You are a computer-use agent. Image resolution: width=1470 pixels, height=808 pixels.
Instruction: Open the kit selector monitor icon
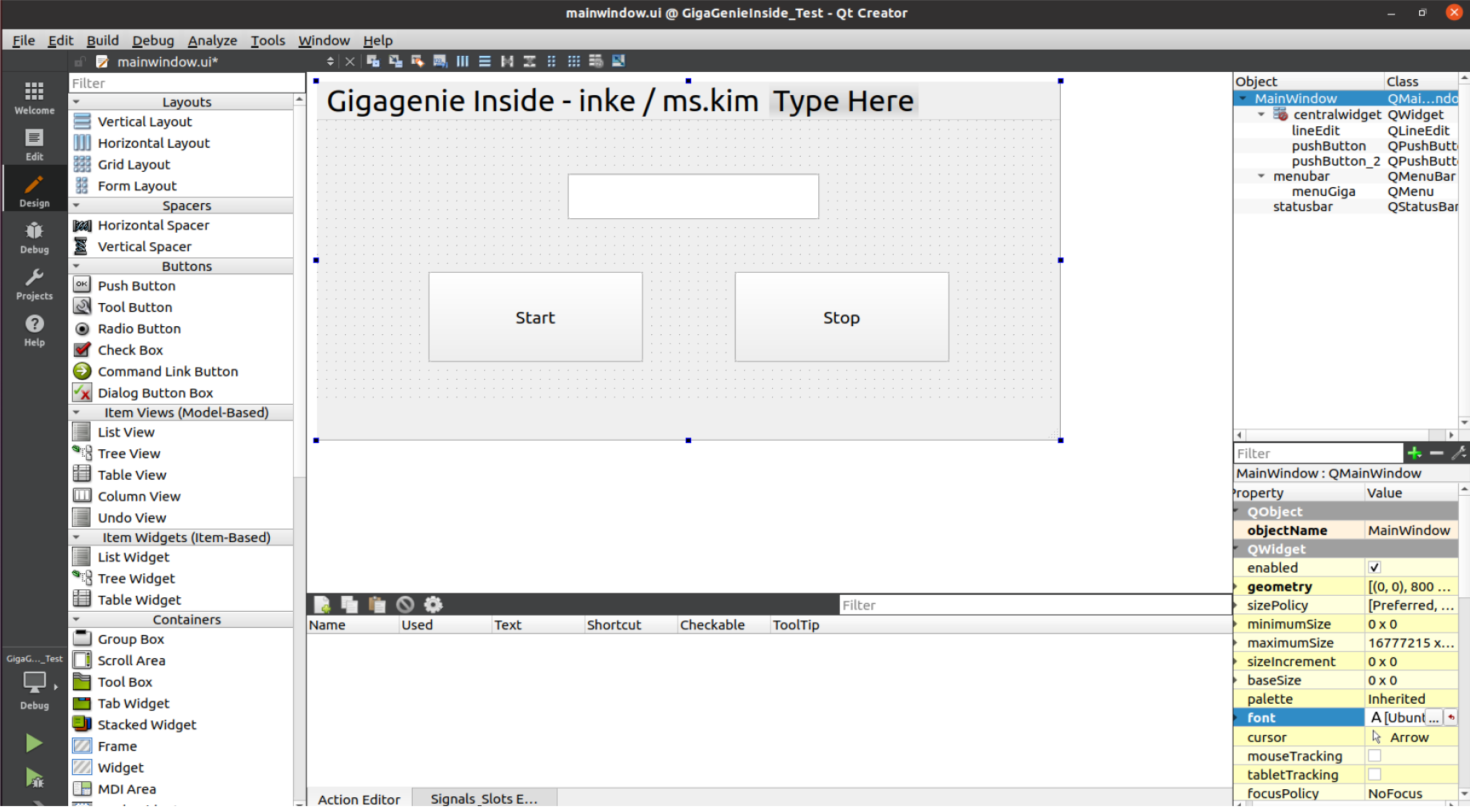[34, 683]
